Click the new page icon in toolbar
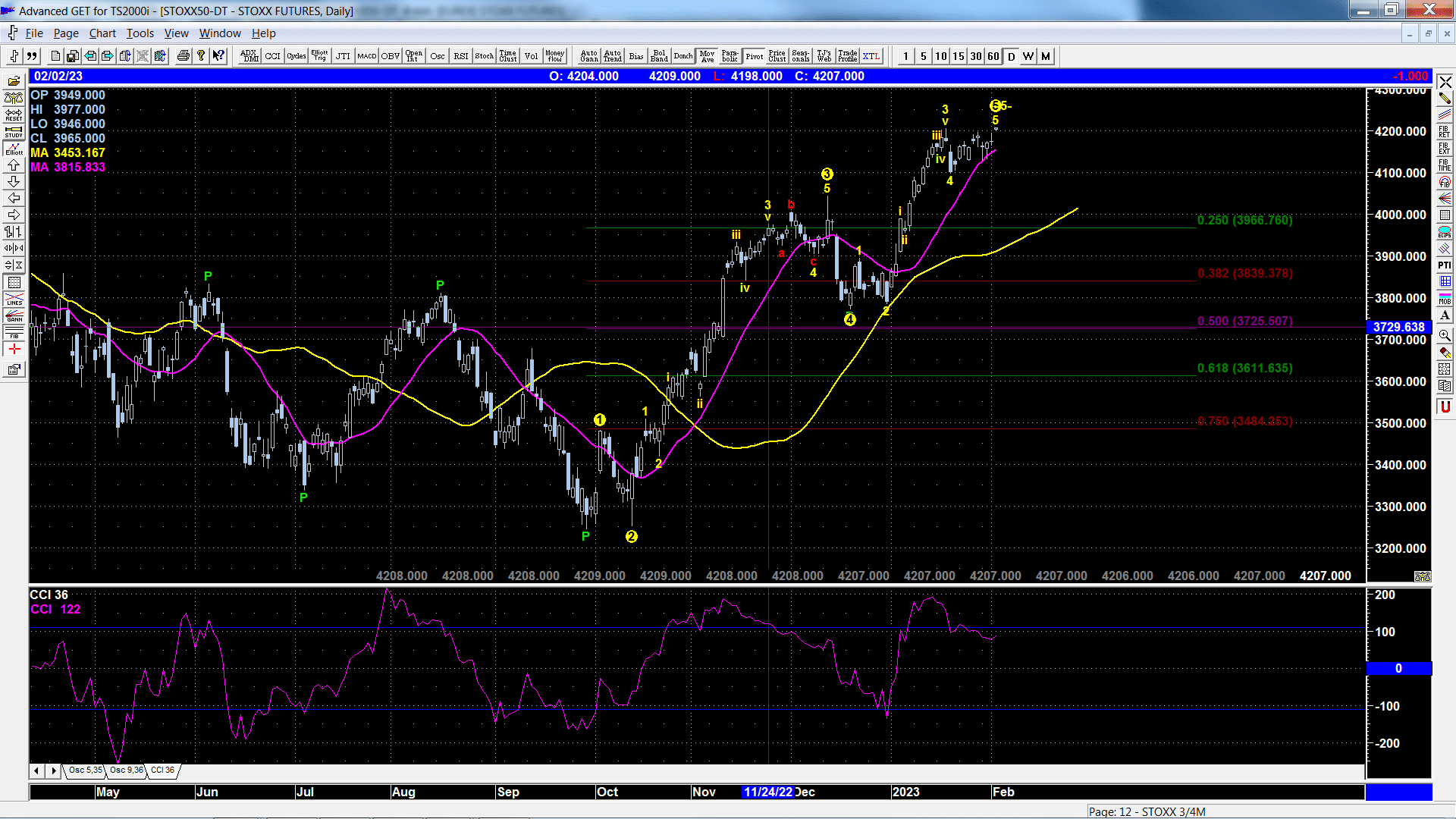Image resolution: width=1456 pixels, height=819 pixels. [x=55, y=56]
